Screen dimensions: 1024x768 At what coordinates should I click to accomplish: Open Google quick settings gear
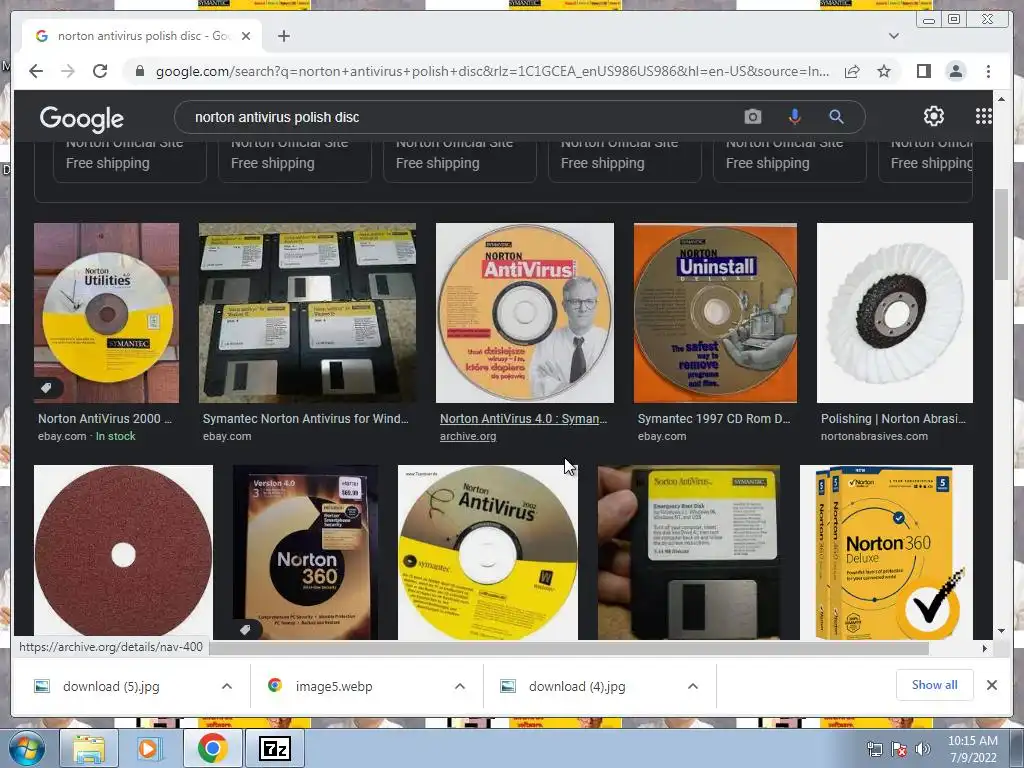tap(933, 116)
